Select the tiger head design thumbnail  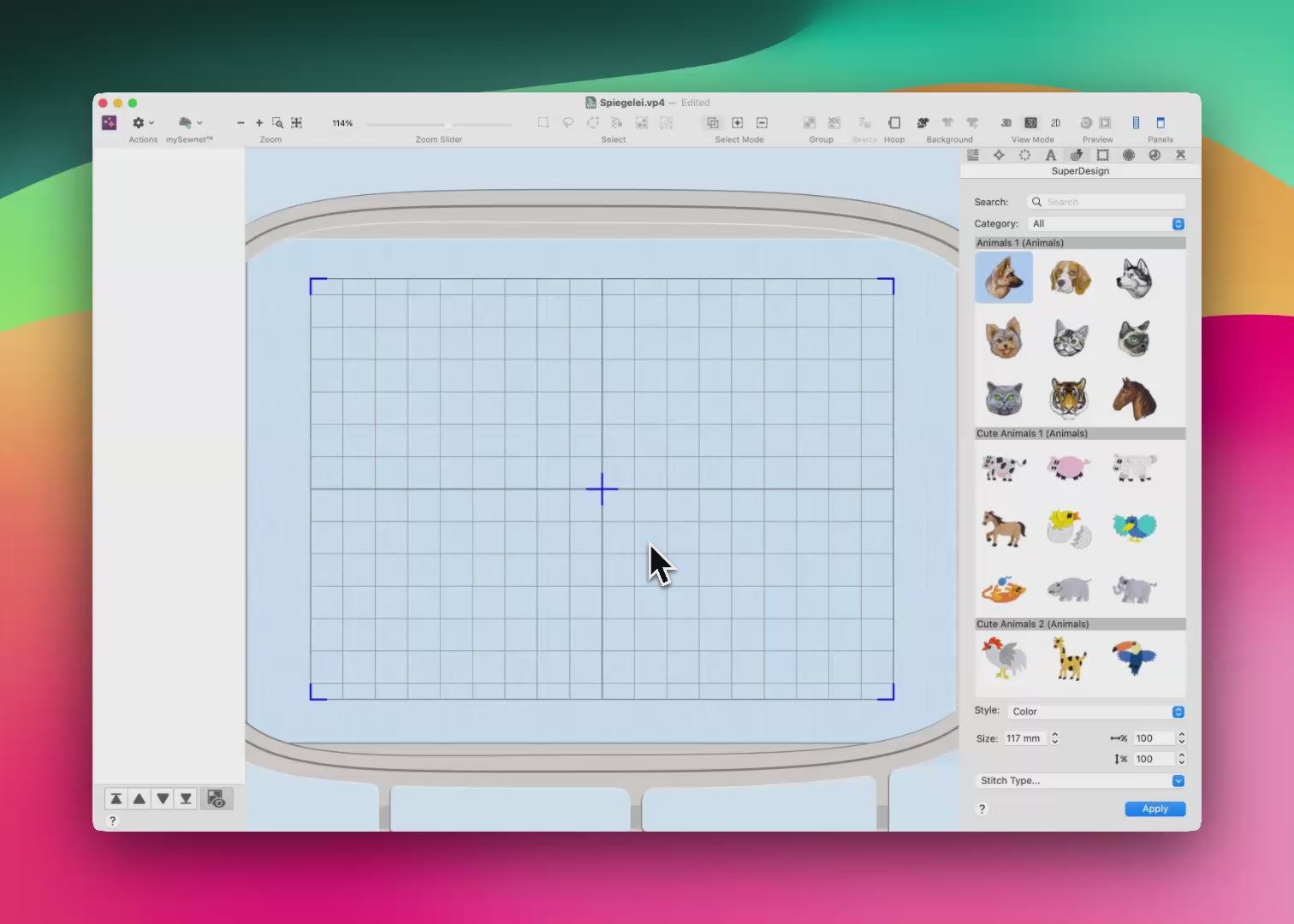1068,399
